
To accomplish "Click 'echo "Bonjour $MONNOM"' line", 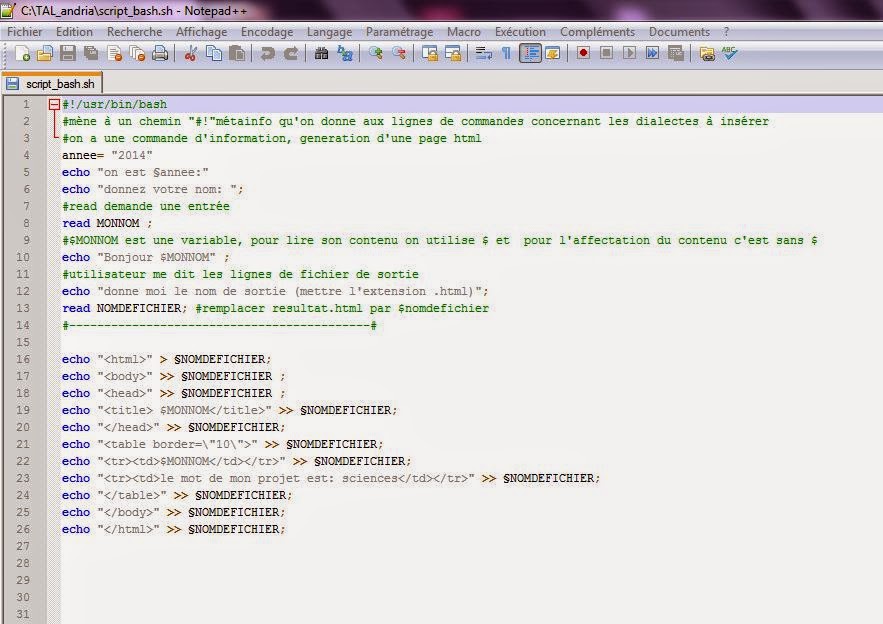I will [146, 257].
